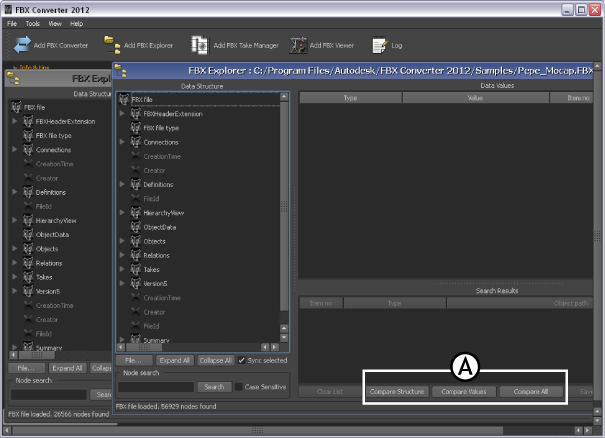Click FBX file root icon in back explorer
Screen dimensions: 605x438
coord(17,107)
